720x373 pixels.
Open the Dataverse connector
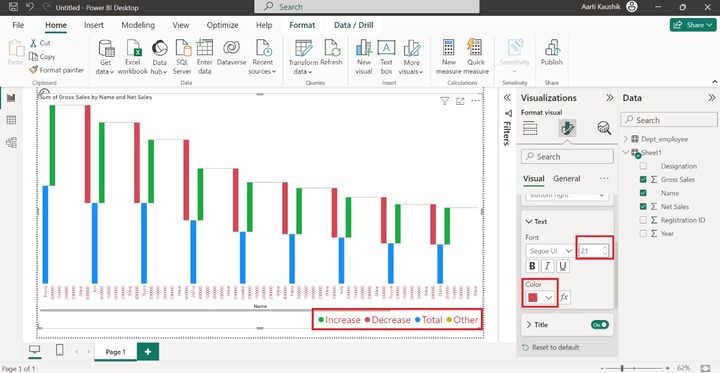pos(231,53)
